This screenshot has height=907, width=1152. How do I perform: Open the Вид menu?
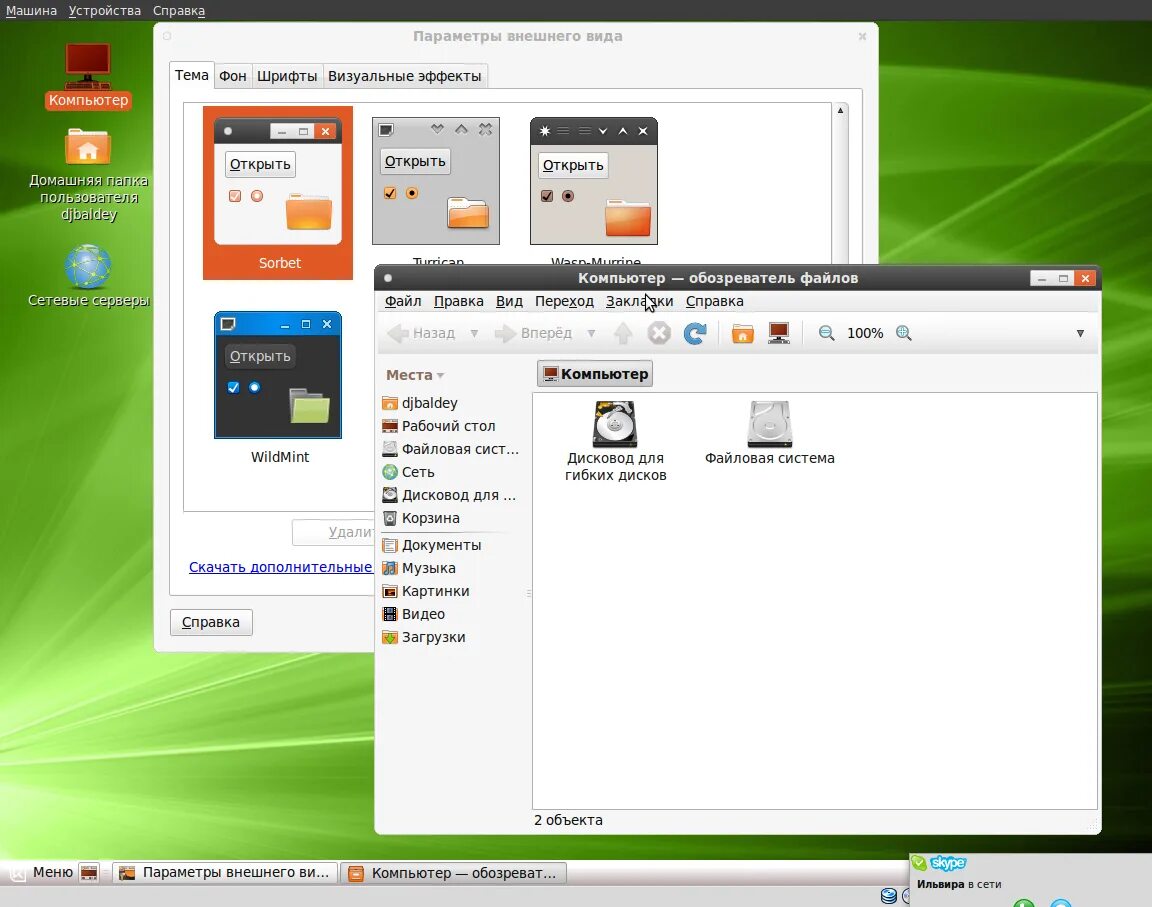[509, 301]
